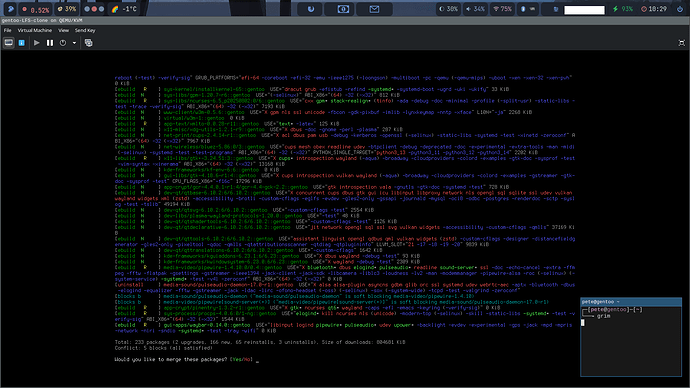
Task: Click the battery 93% indicator
Action: point(623,9)
